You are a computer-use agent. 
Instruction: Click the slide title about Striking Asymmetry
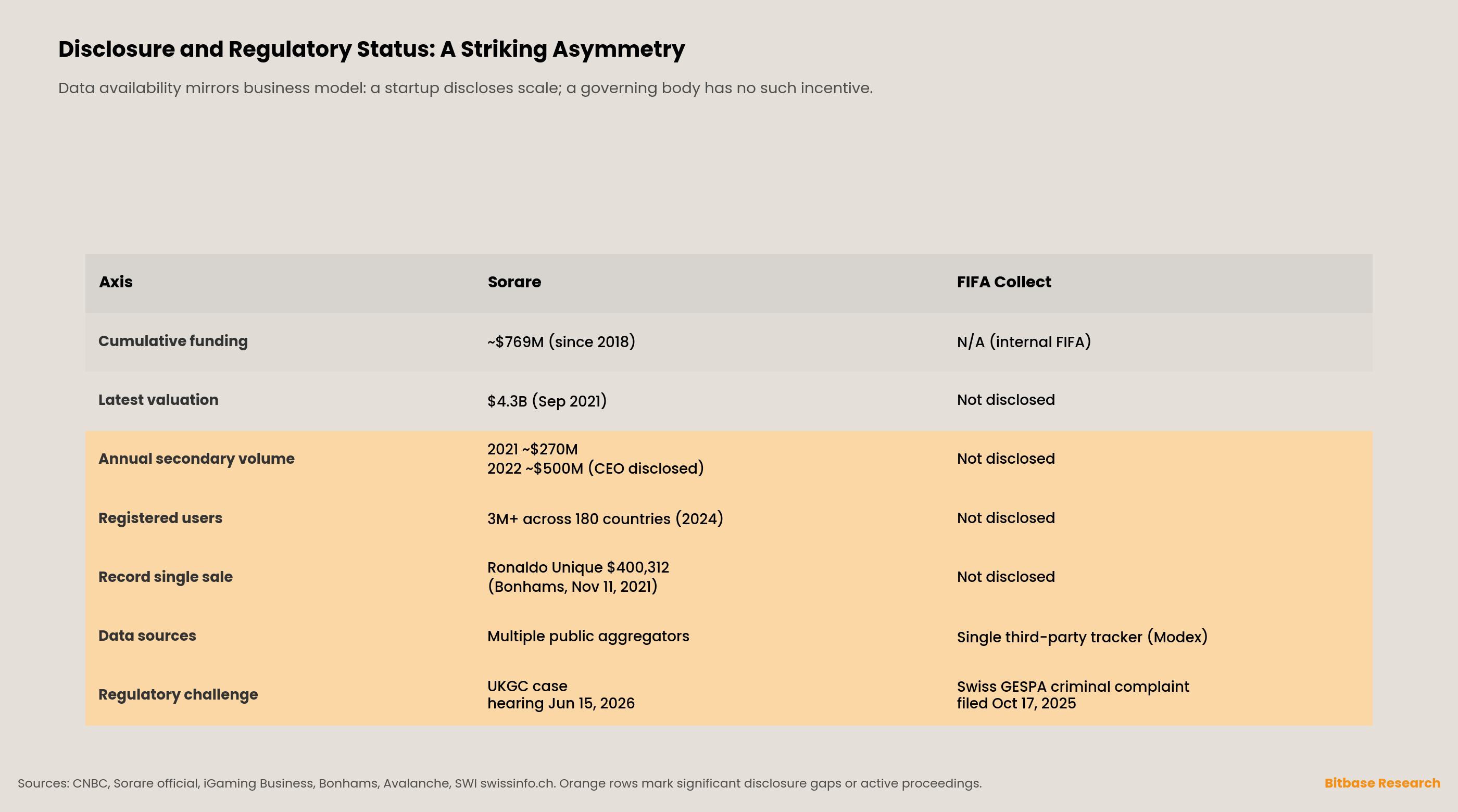[371, 50]
